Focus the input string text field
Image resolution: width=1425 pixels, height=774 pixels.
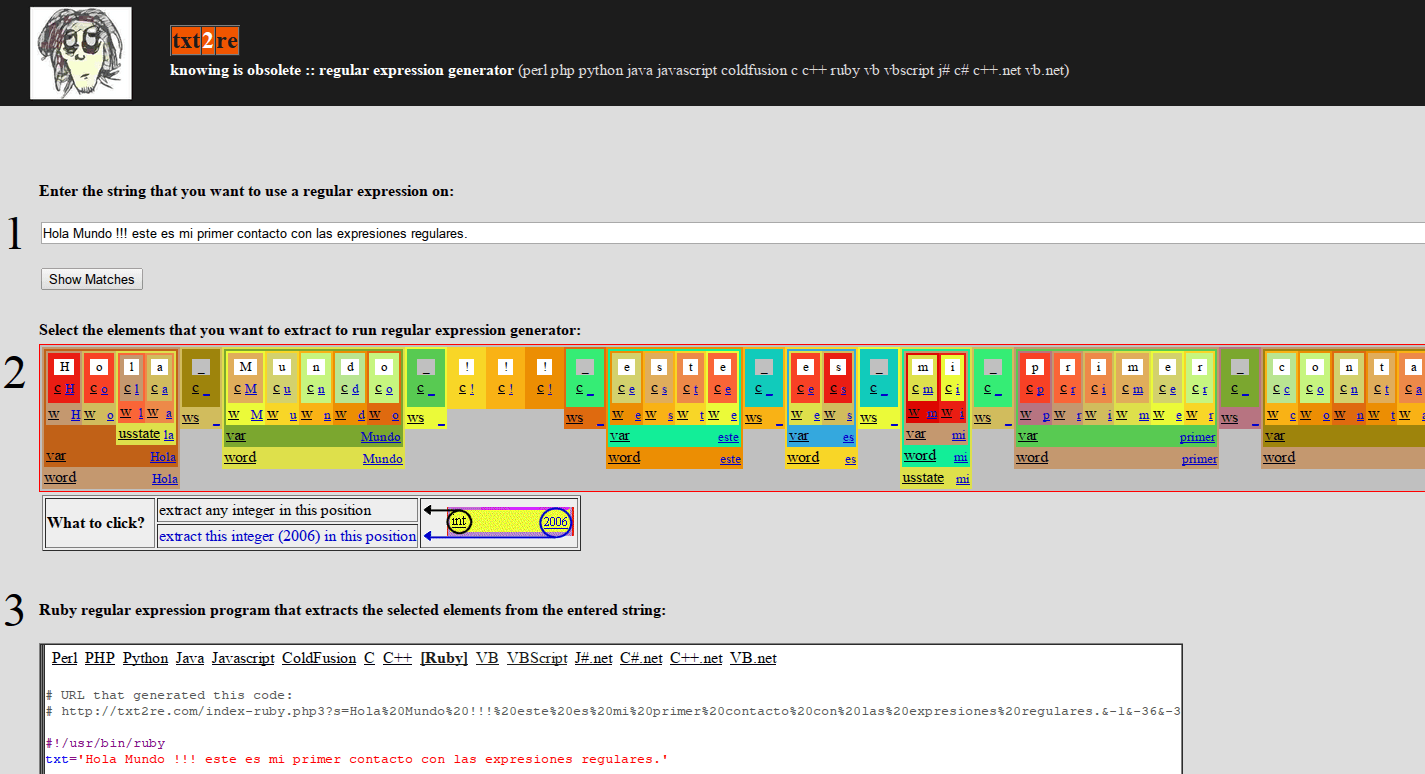click(x=730, y=233)
